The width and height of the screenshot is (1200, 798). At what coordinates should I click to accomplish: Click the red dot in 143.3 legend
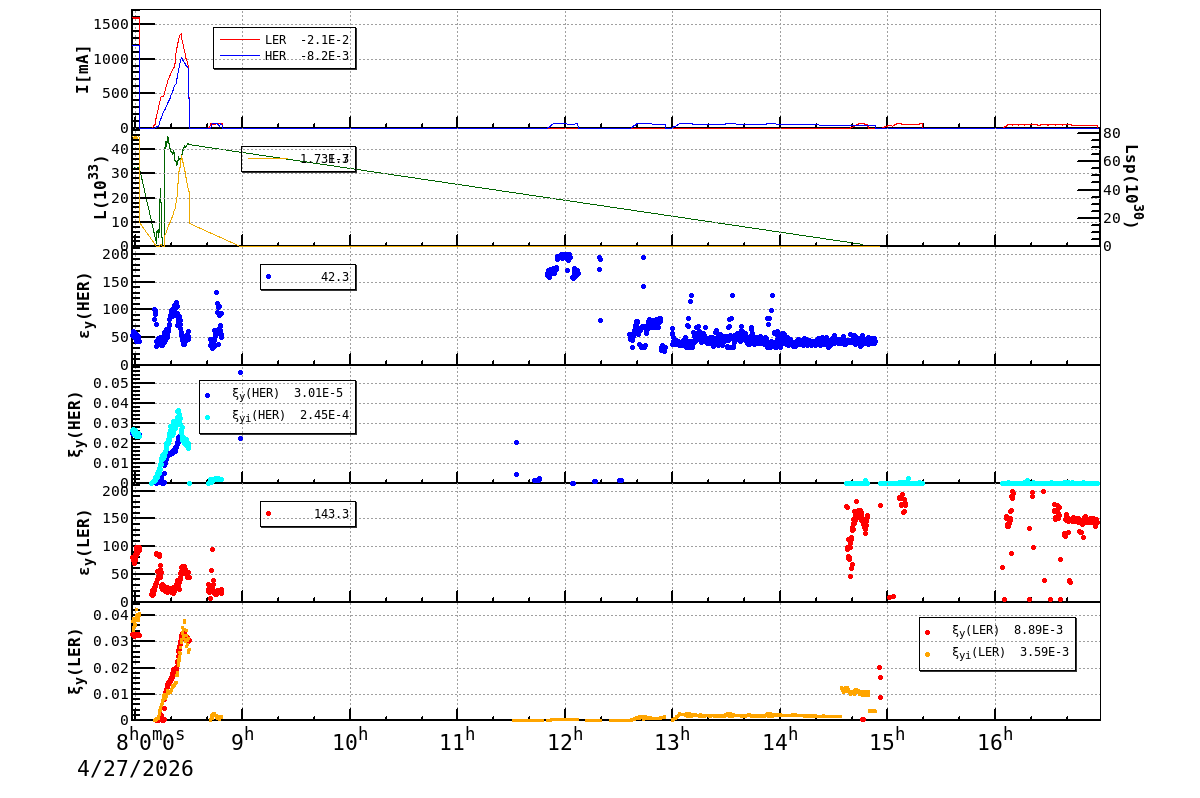268,513
